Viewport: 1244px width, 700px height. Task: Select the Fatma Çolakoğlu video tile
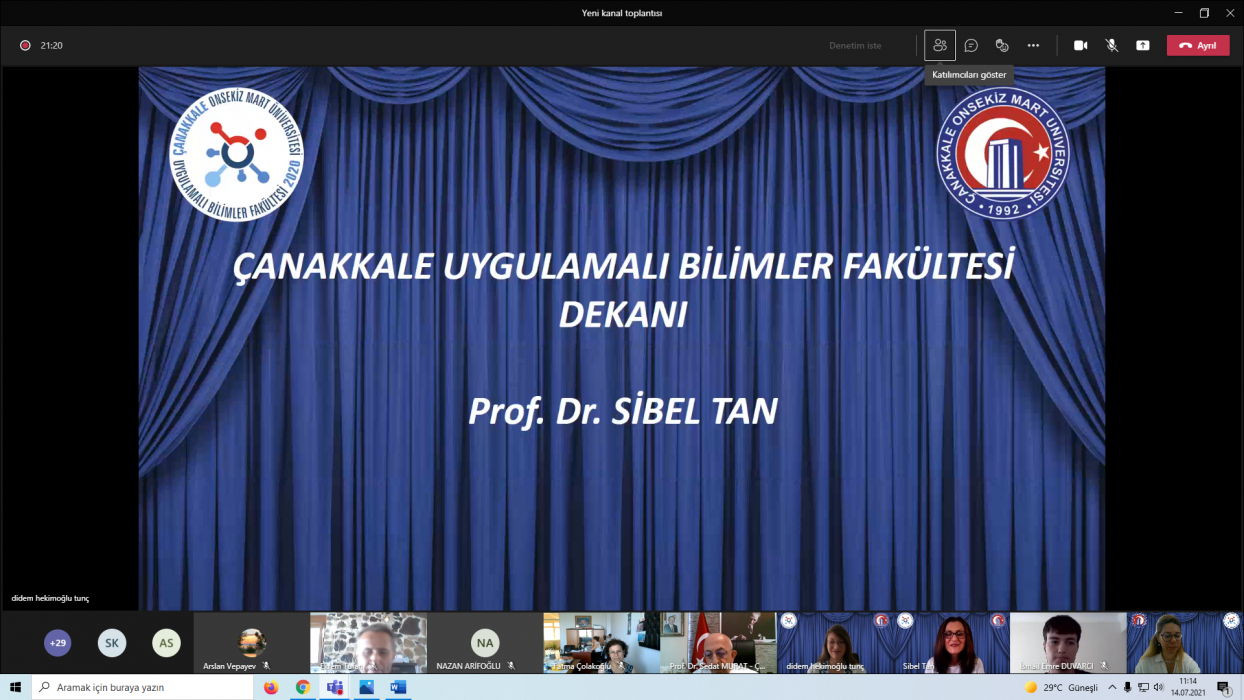coord(601,643)
